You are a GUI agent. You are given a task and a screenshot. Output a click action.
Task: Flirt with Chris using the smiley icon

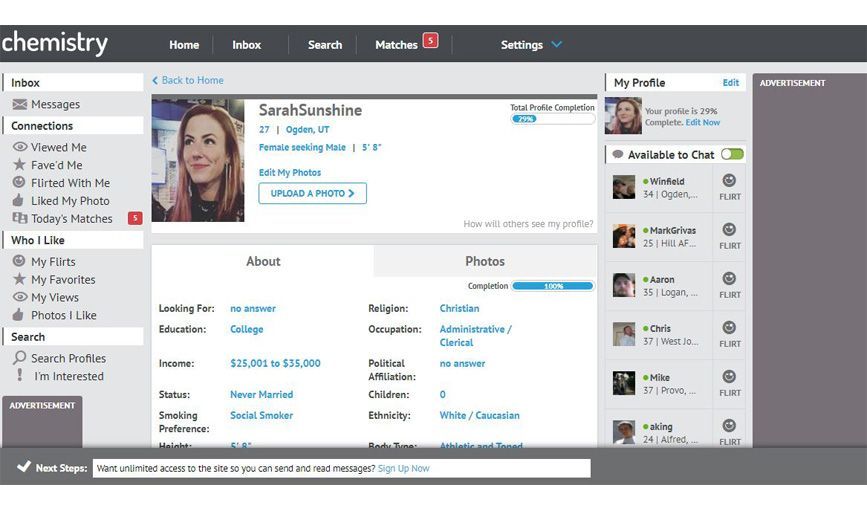[x=729, y=327]
